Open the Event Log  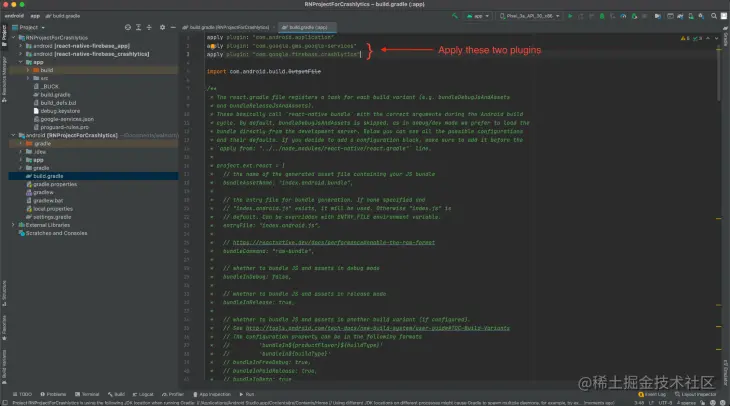(652, 394)
